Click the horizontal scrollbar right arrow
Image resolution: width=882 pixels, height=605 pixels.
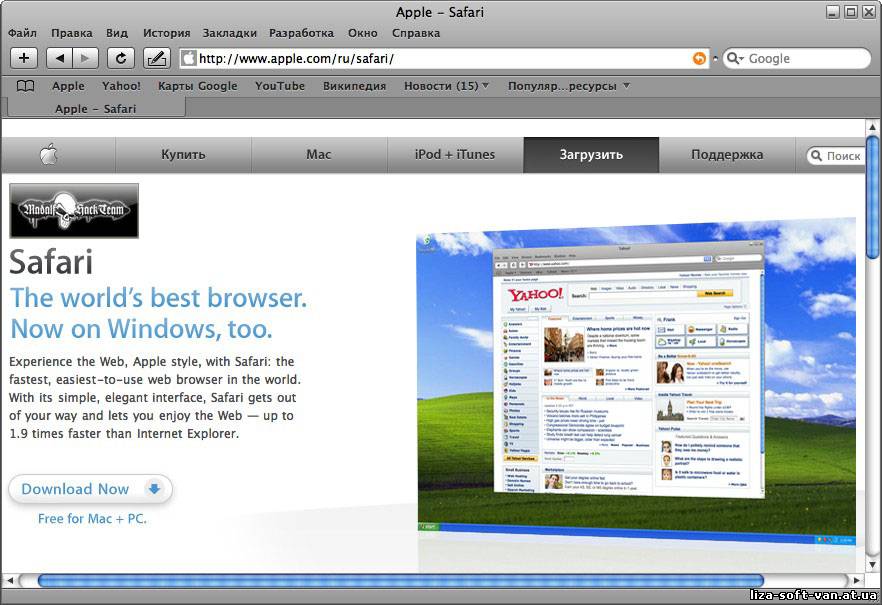tap(856, 580)
